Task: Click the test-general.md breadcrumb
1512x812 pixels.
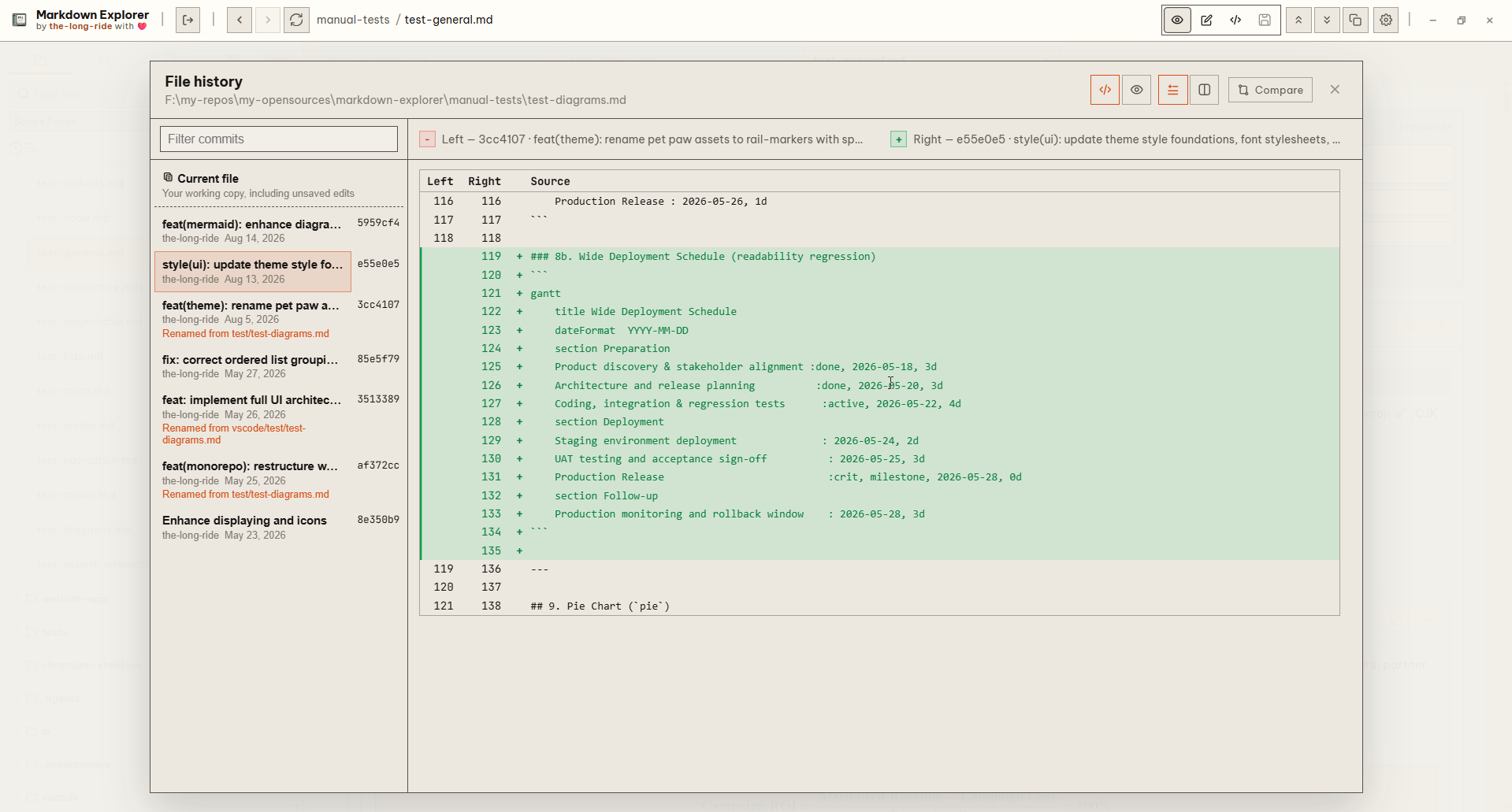Action: [x=448, y=20]
